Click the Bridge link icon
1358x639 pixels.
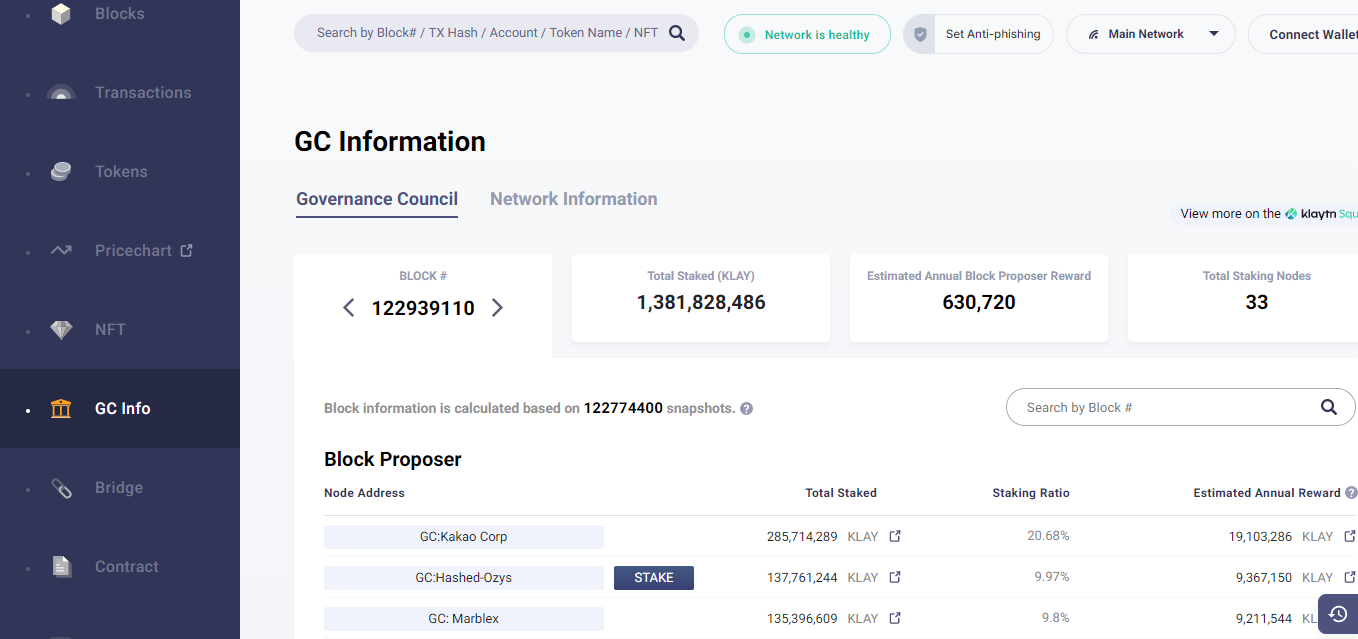[61, 487]
